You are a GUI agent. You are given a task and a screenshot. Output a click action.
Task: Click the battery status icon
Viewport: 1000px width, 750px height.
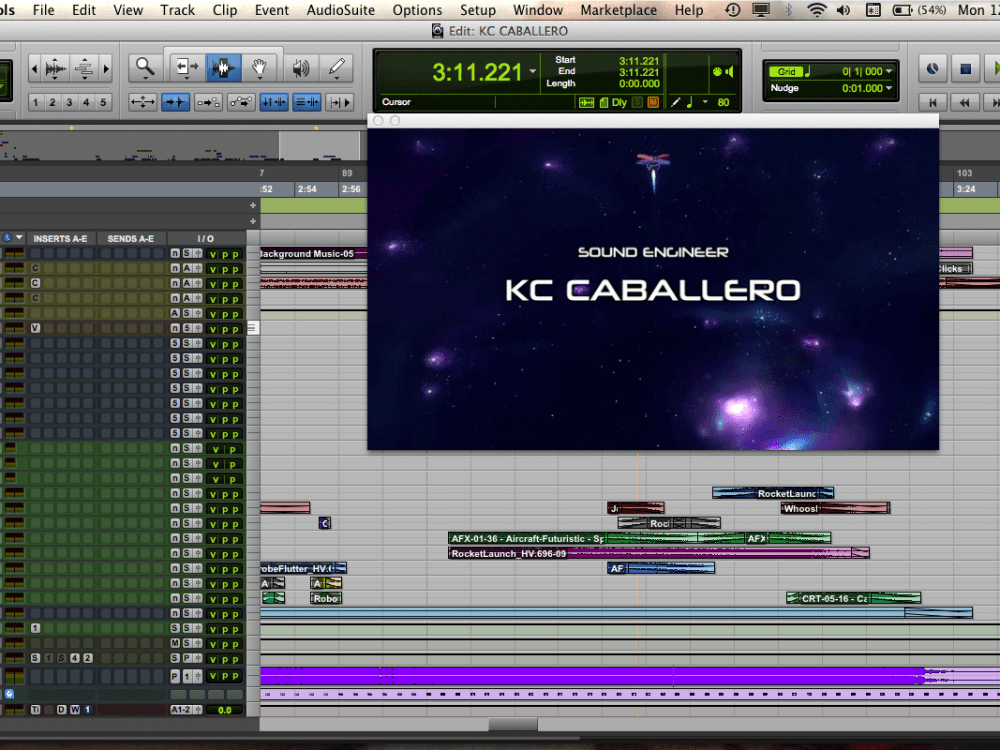coord(902,10)
